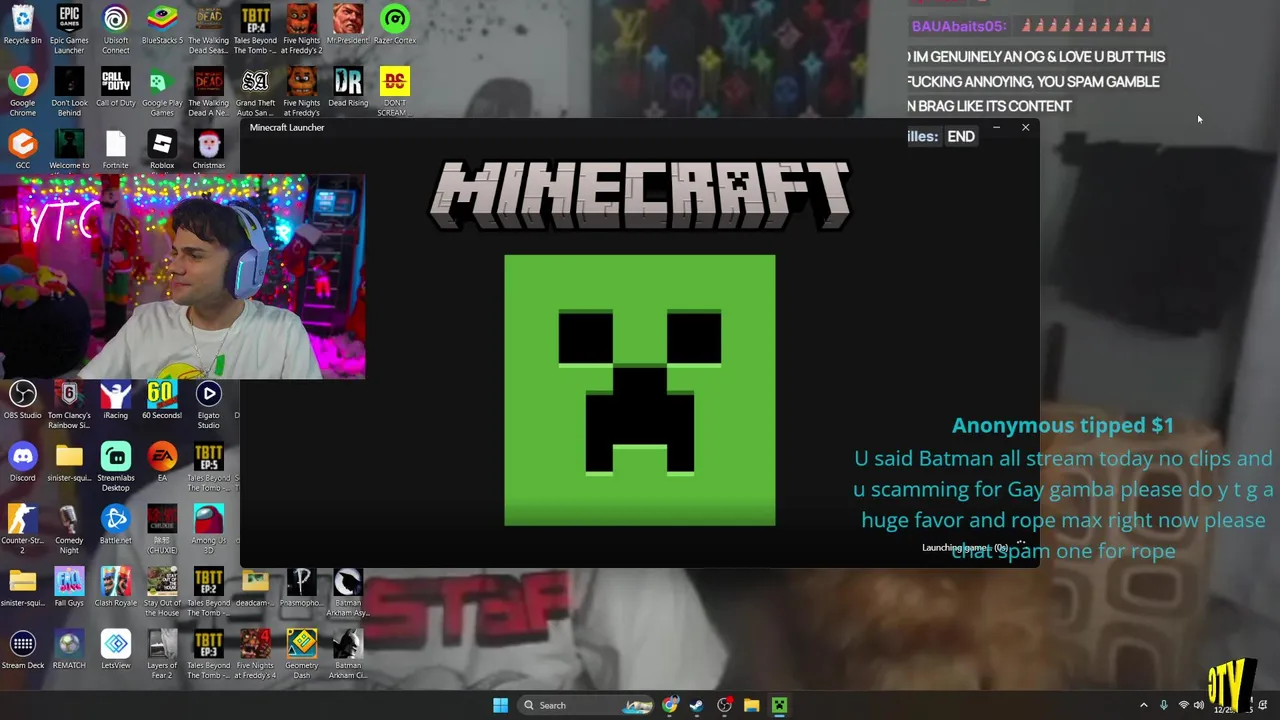Click the Dead Rising desktop icon
Screen dimensions: 1280x720
pyautogui.click(x=348, y=89)
